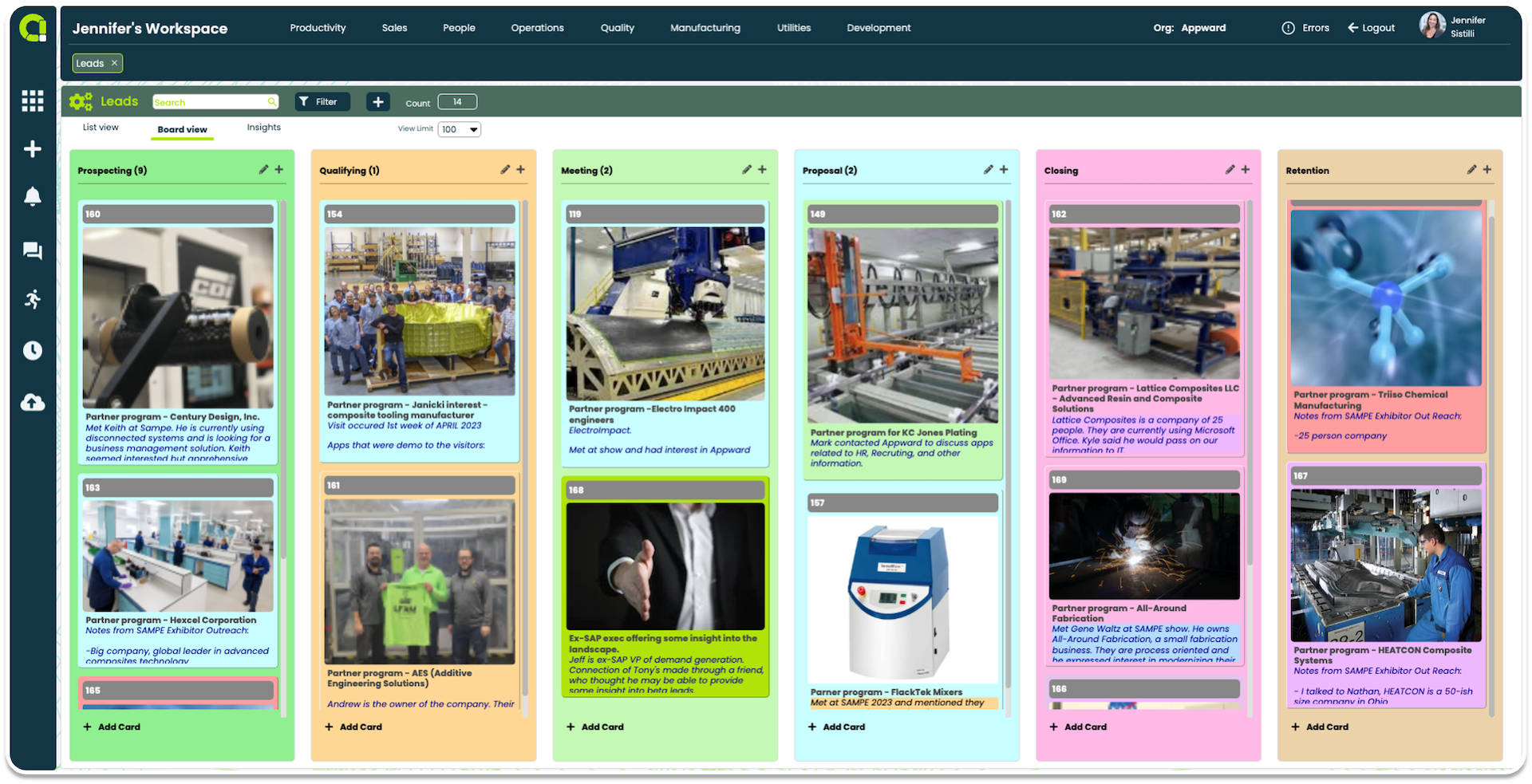Click the search magnifier icon
The image size is (1532, 784).
[272, 101]
